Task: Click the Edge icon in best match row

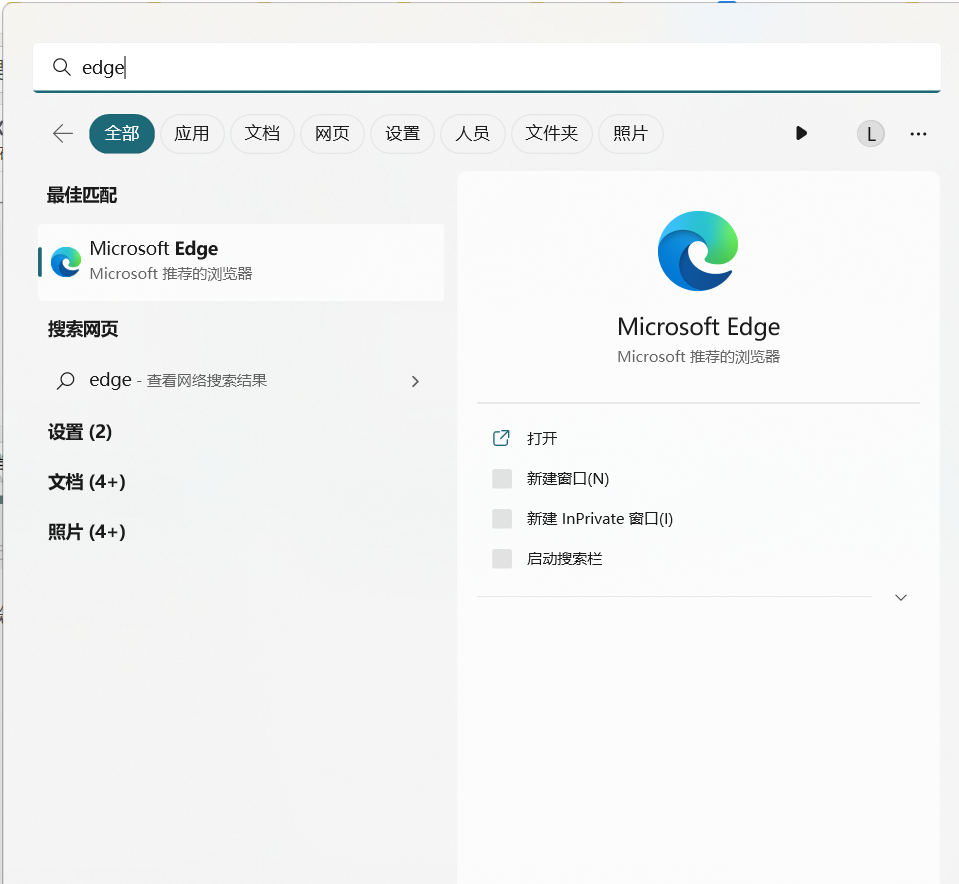Action: [66, 262]
